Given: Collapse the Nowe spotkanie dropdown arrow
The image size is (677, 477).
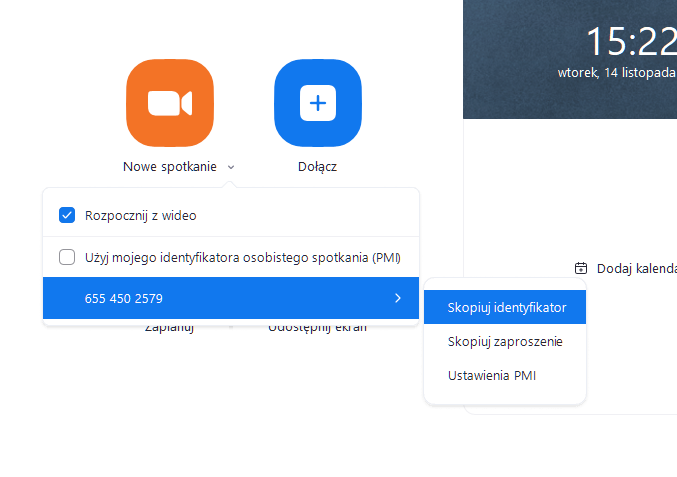Looking at the screenshot, I should click(x=231, y=167).
